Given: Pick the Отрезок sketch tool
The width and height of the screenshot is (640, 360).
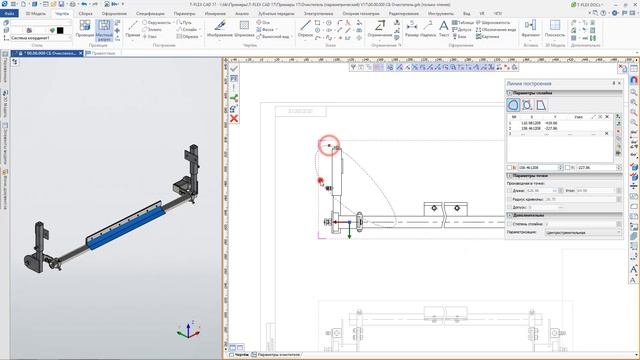Looking at the screenshot, I should click(305, 29).
